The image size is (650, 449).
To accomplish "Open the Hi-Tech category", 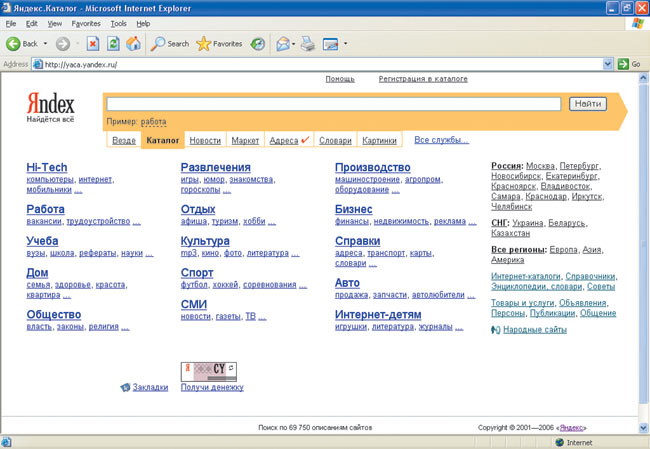I will [x=47, y=167].
